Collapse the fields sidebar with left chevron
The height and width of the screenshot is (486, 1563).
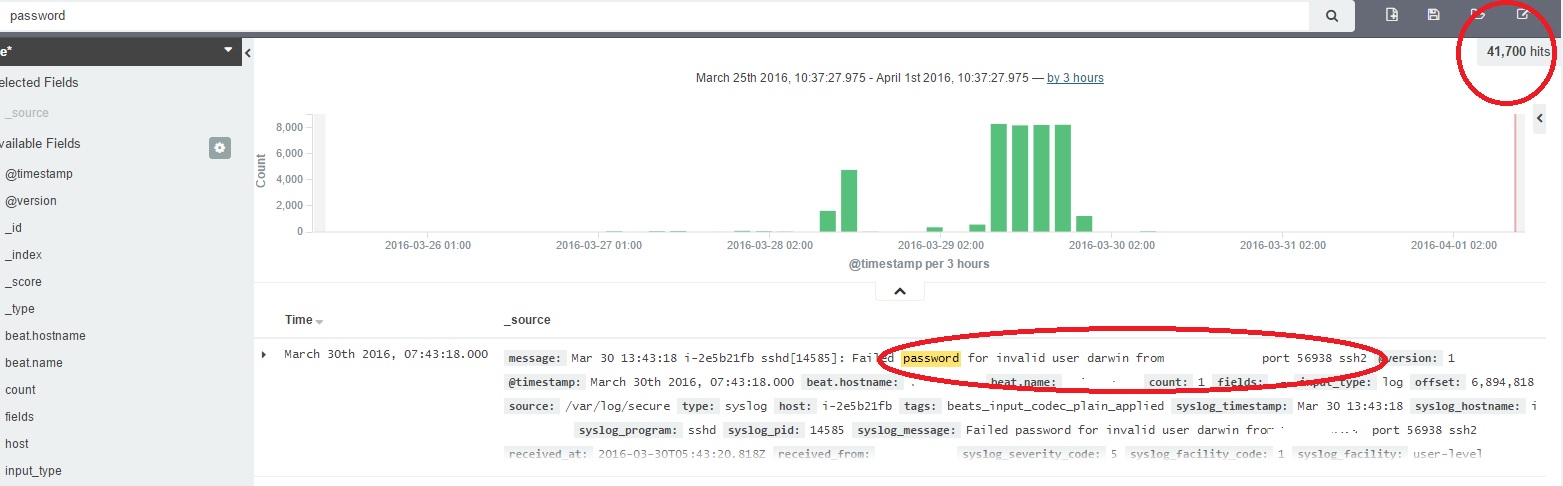(248, 52)
